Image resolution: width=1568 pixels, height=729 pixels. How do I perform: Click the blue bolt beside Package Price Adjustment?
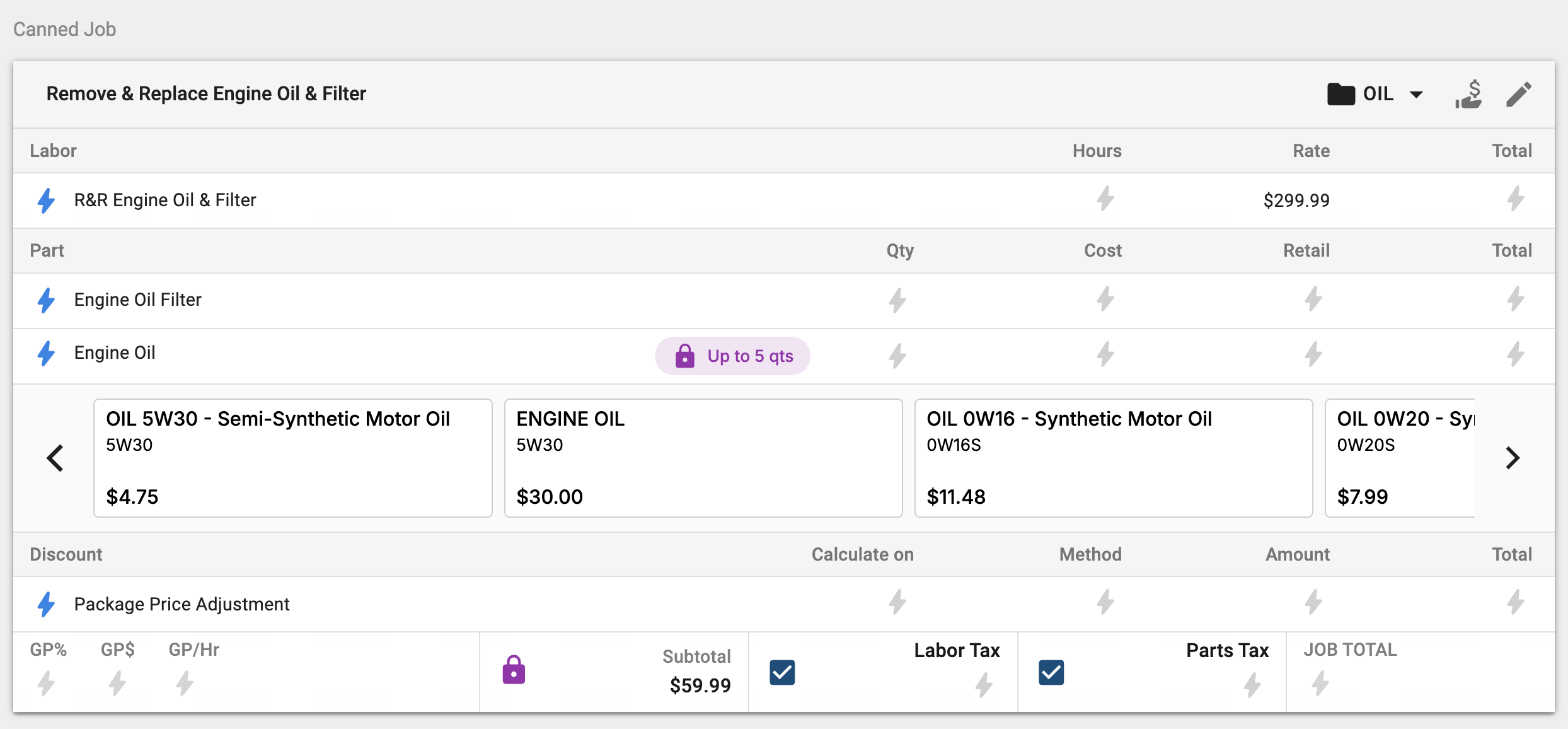coord(46,604)
